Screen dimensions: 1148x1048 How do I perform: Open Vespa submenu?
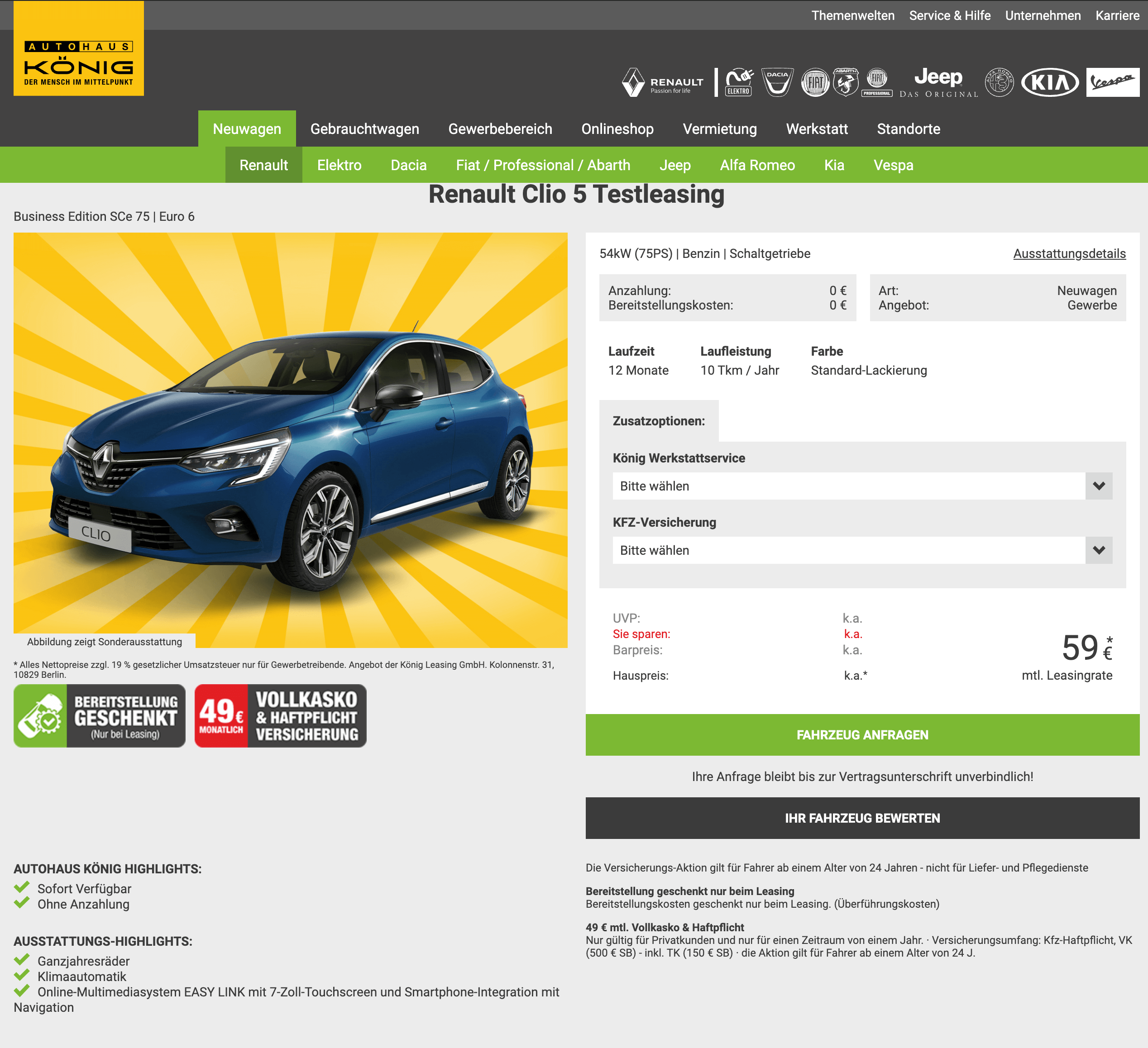pyautogui.click(x=893, y=165)
